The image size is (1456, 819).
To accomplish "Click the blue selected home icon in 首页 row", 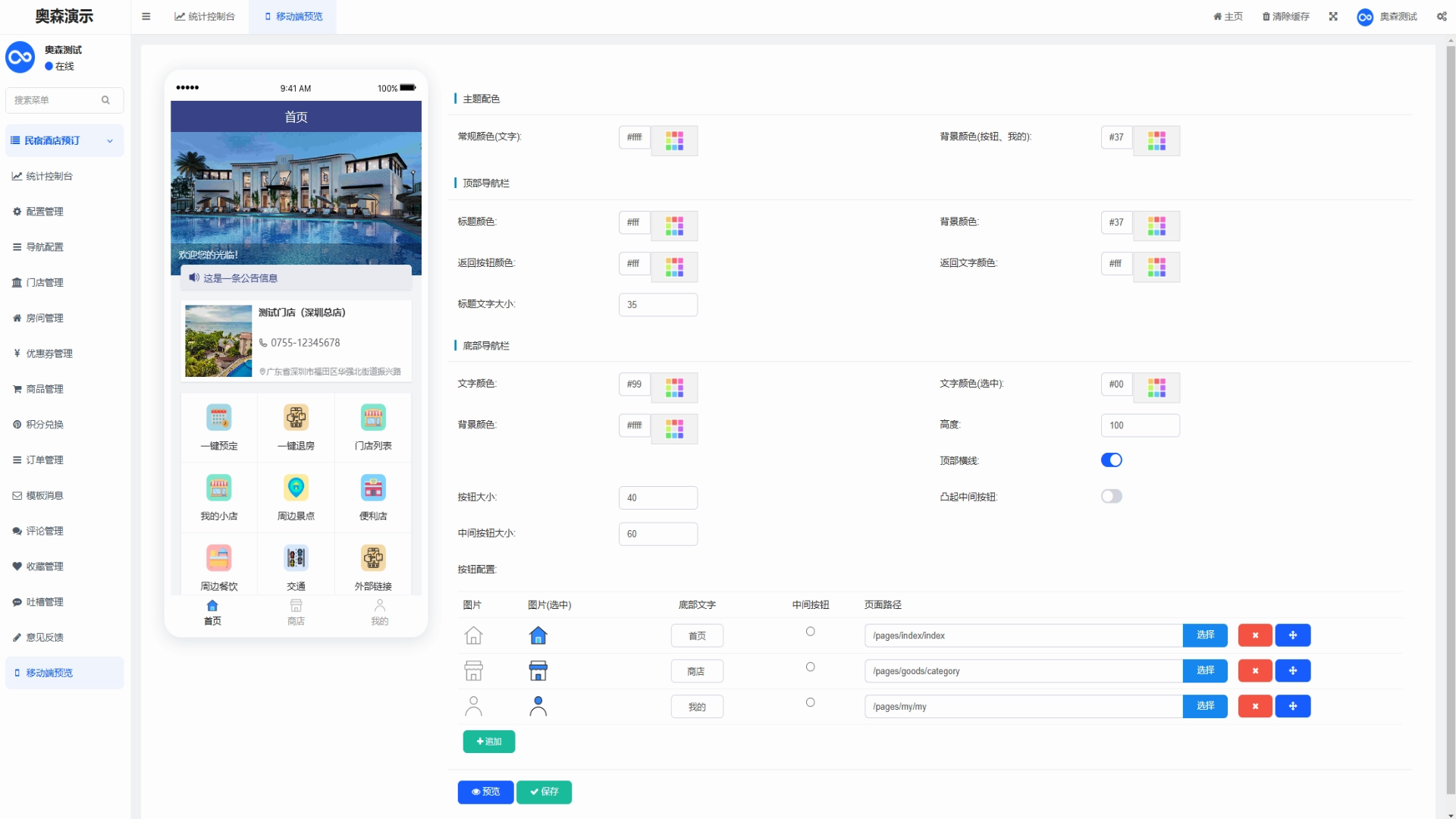I will 538,635.
